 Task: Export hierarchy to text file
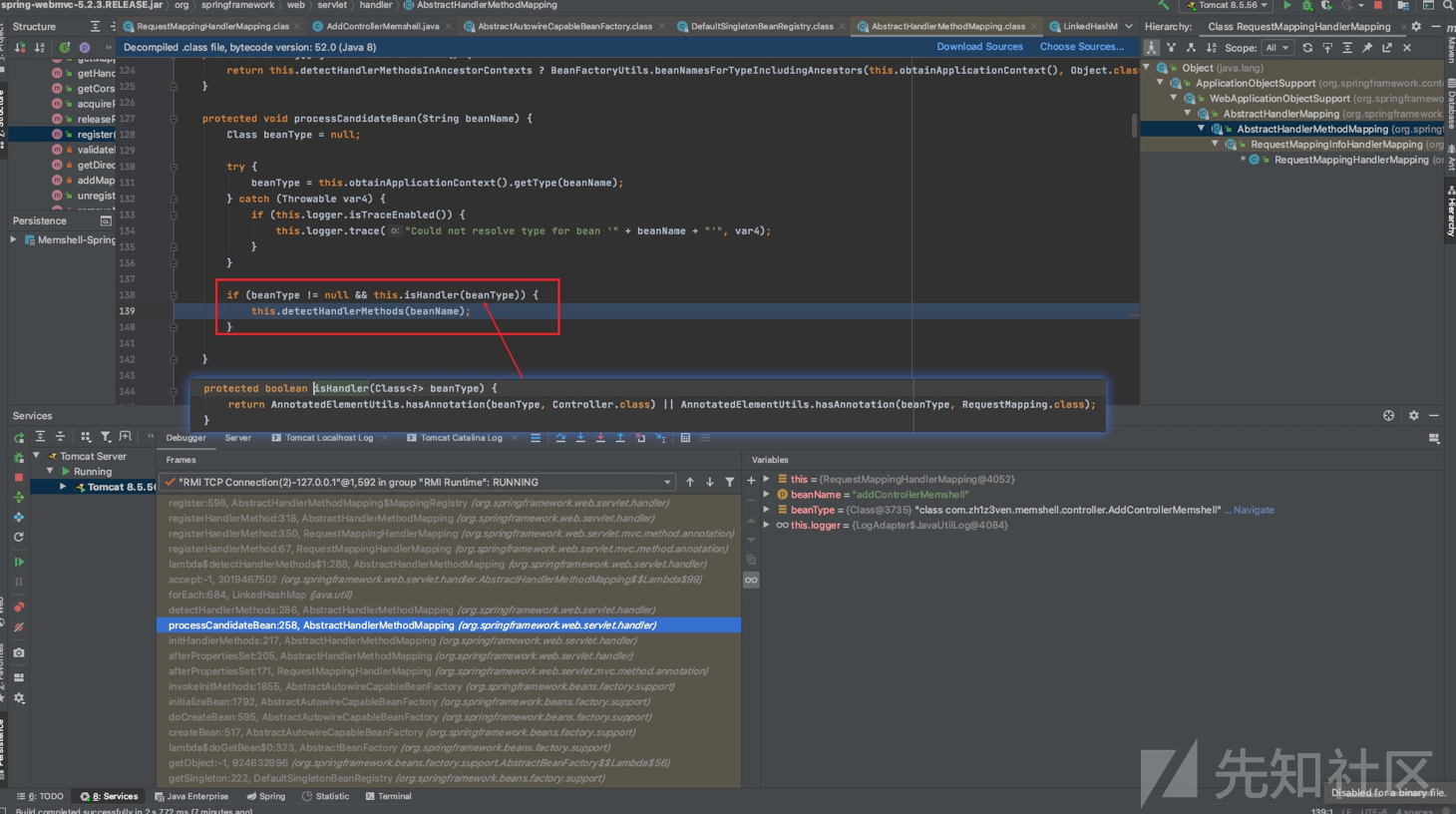click(x=1387, y=47)
